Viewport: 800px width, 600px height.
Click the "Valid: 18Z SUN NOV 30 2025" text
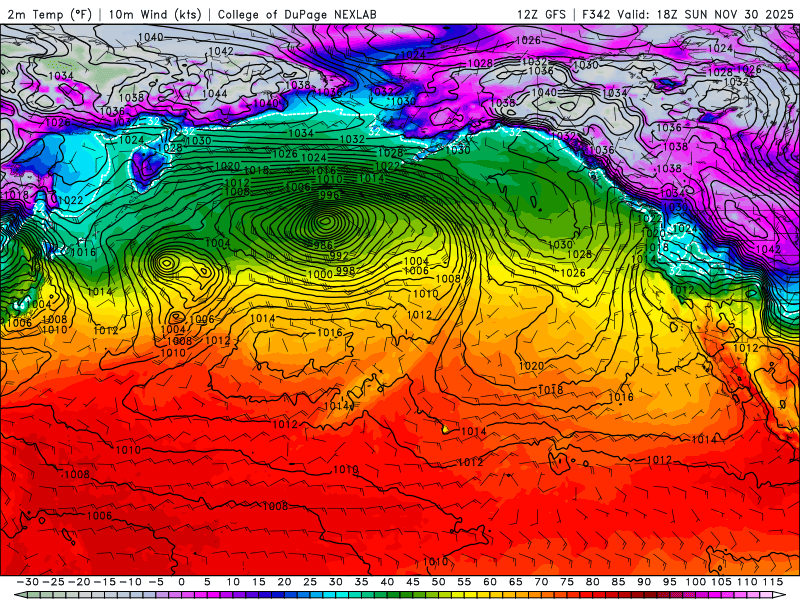(706, 14)
